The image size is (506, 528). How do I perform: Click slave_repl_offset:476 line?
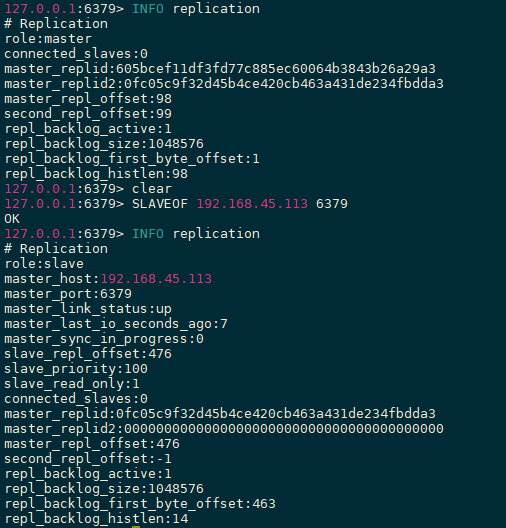click(x=88, y=354)
